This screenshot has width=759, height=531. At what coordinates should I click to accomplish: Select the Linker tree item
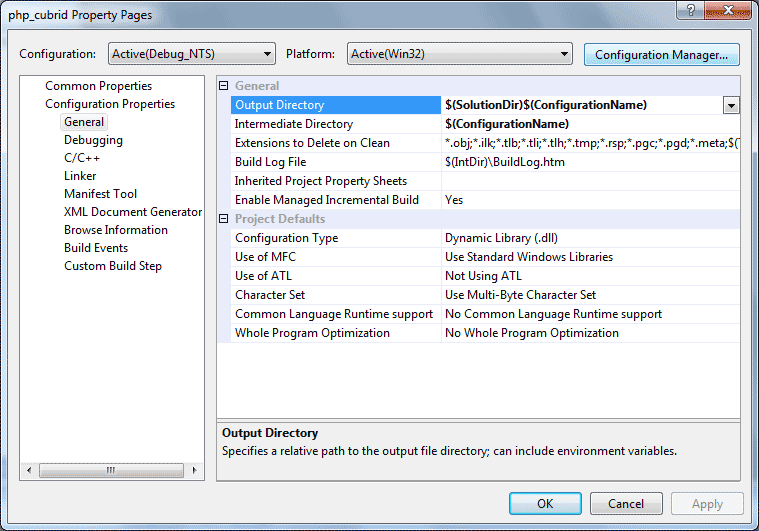pos(80,176)
